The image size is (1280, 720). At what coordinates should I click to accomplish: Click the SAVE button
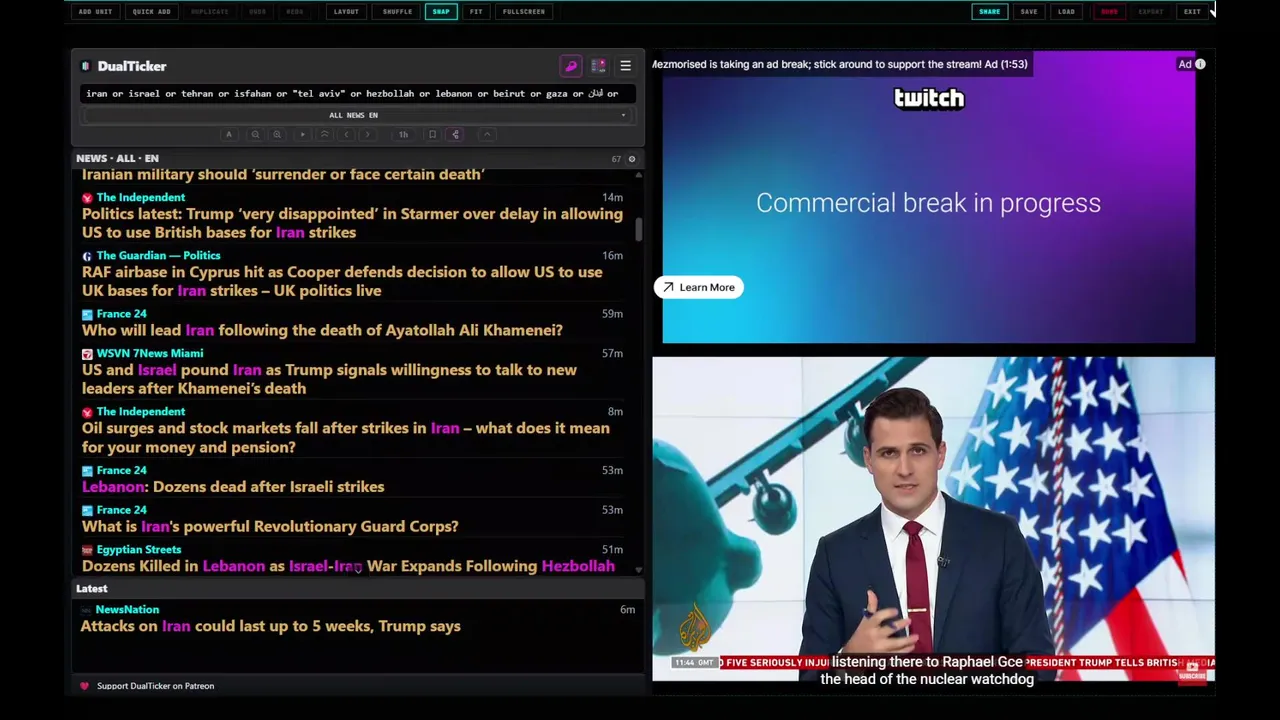1029,11
